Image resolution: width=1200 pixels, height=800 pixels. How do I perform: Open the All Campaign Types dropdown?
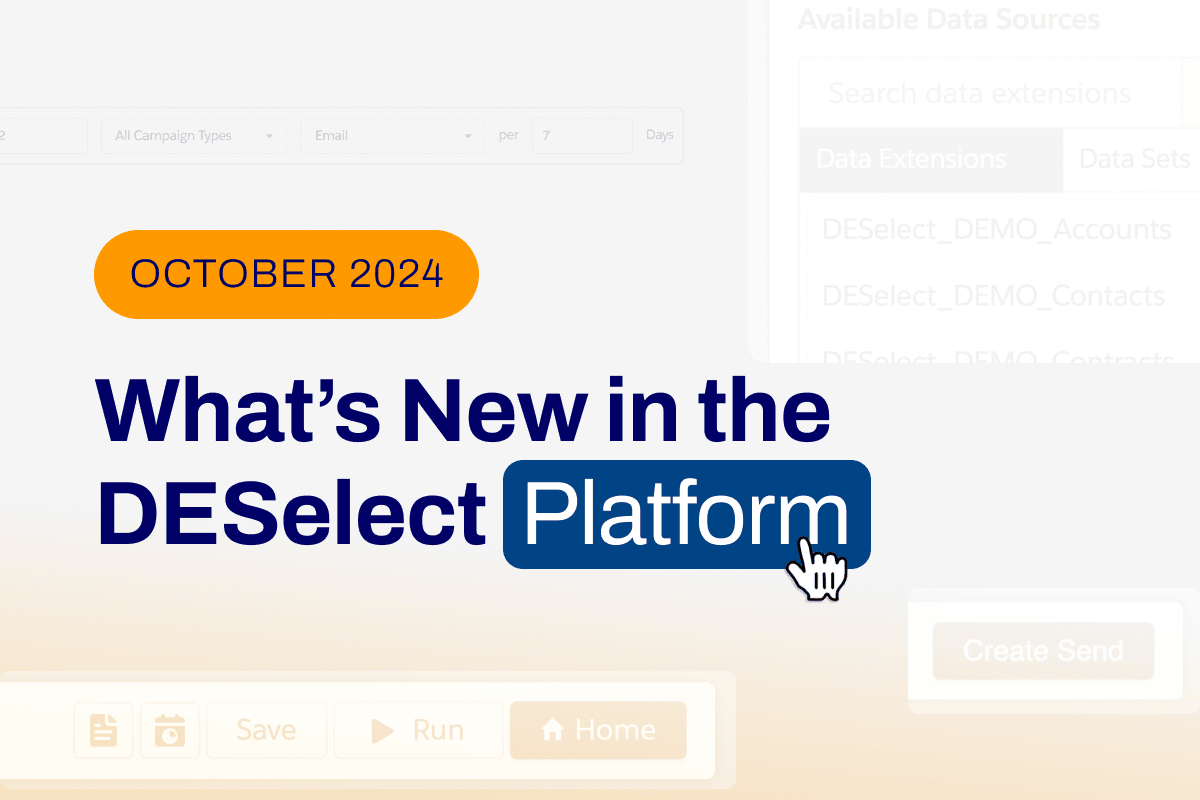(x=193, y=135)
